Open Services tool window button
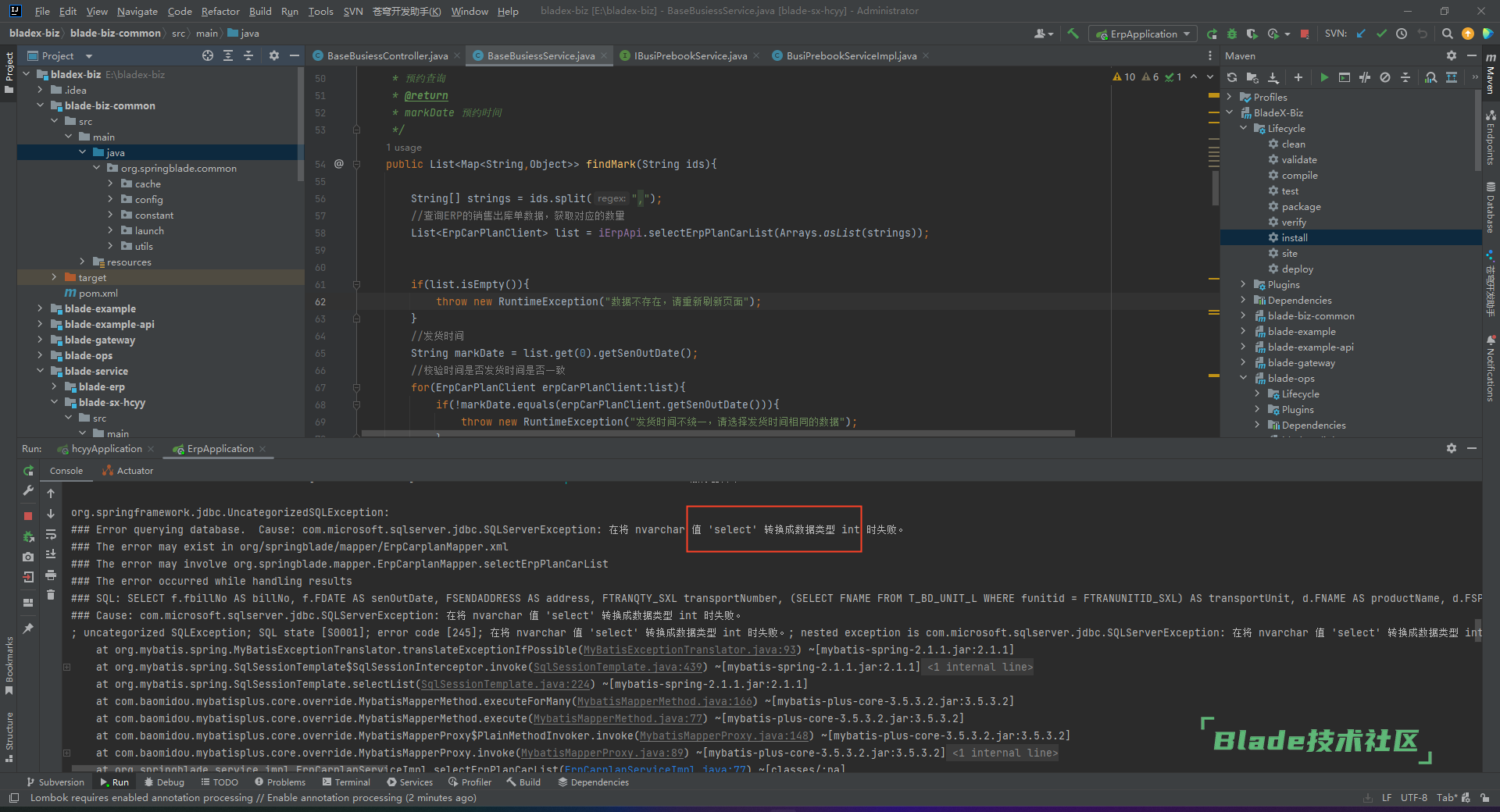 [x=409, y=782]
